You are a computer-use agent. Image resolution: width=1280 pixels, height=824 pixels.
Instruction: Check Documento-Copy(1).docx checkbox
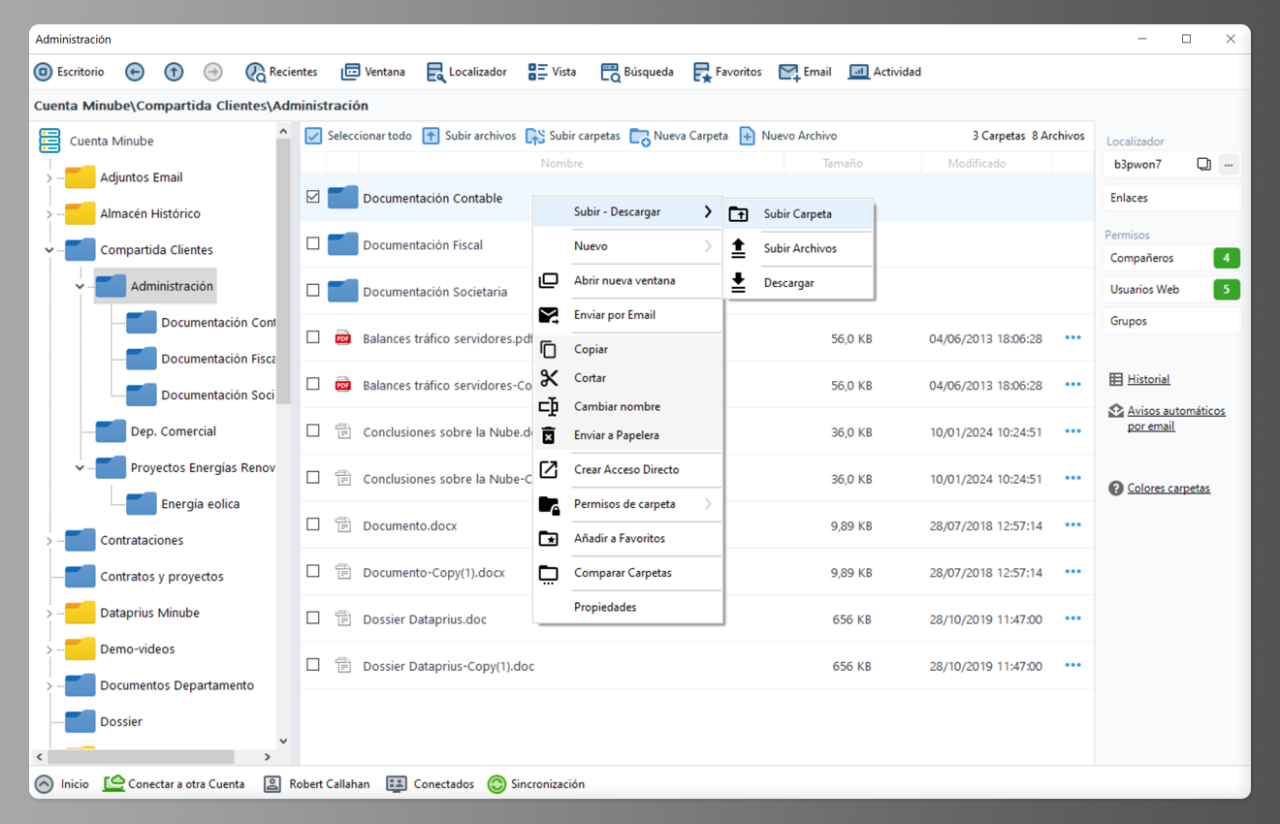313,572
